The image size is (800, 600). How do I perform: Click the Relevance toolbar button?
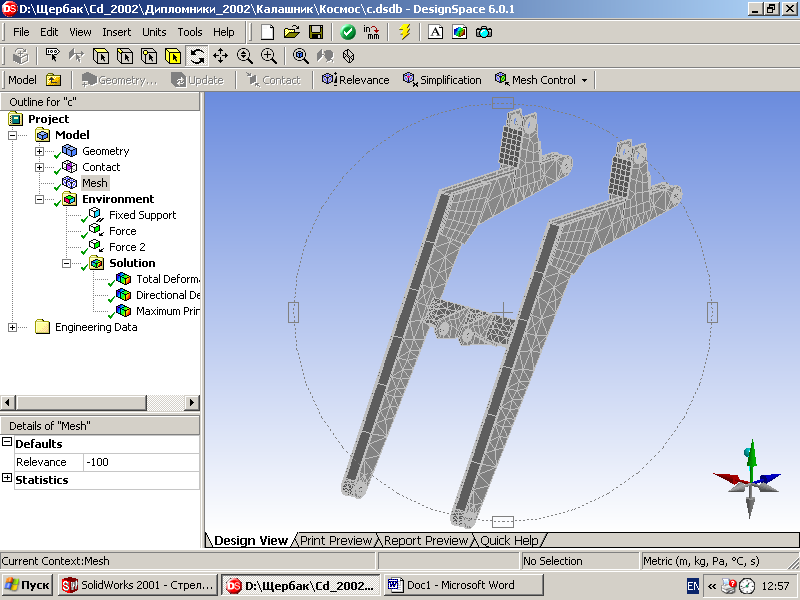click(x=355, y=80)
